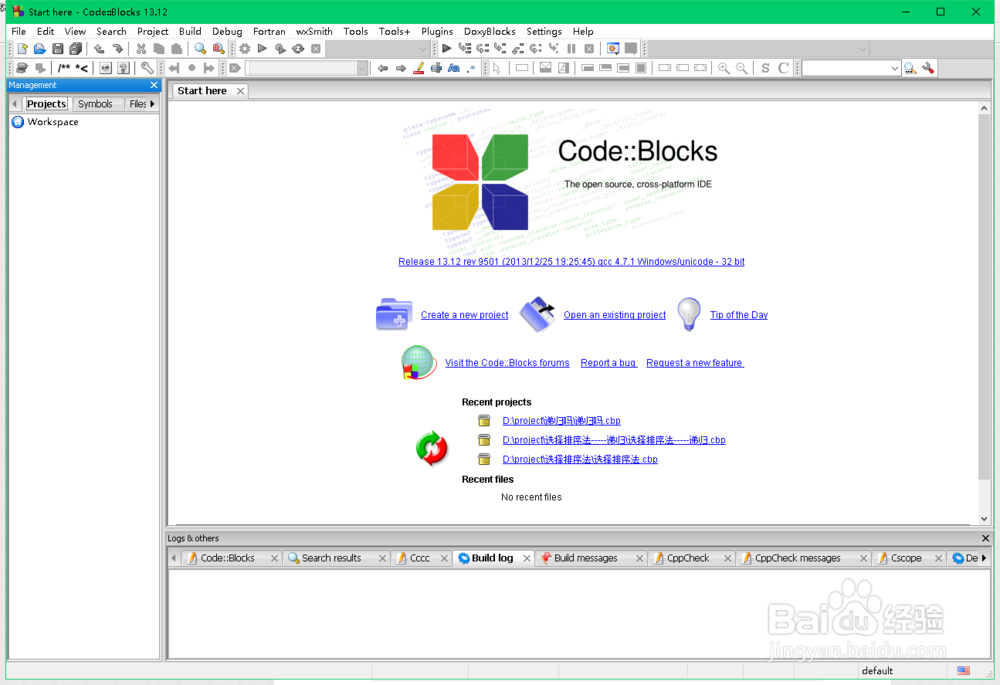The image size is (1000, 685).
Task: Click the Zoom in magnifier icon
Action: pyautogui.click(x=724, y=68)
